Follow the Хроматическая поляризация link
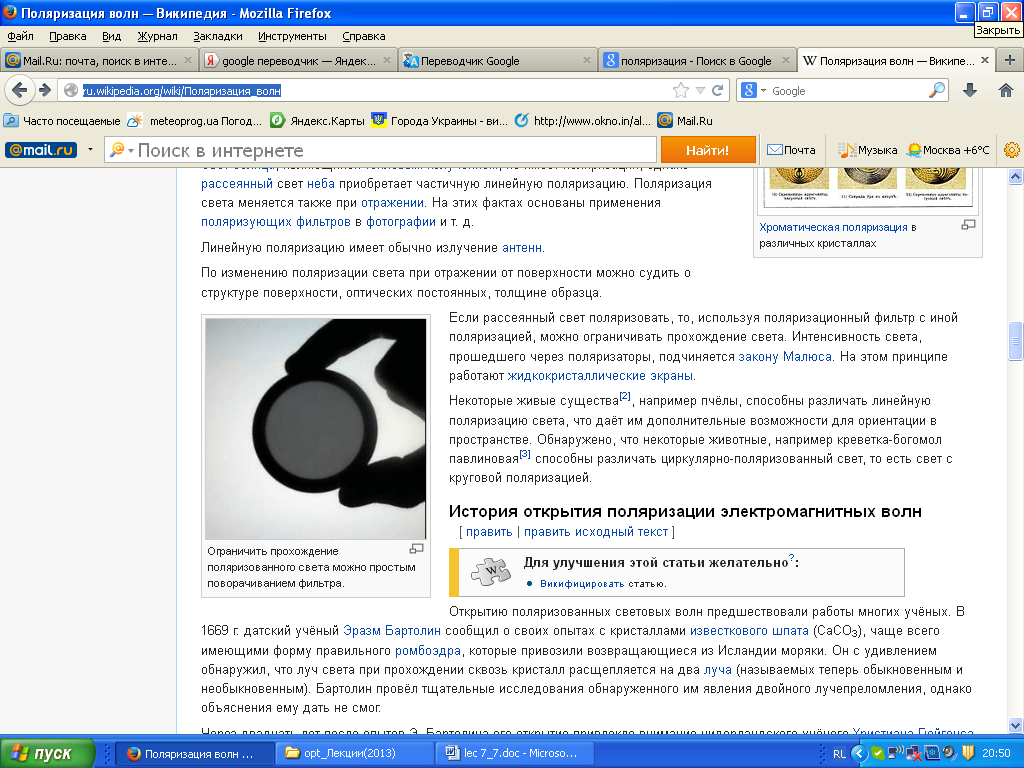Screen dimensions: 1024x768 click(833, 227)
